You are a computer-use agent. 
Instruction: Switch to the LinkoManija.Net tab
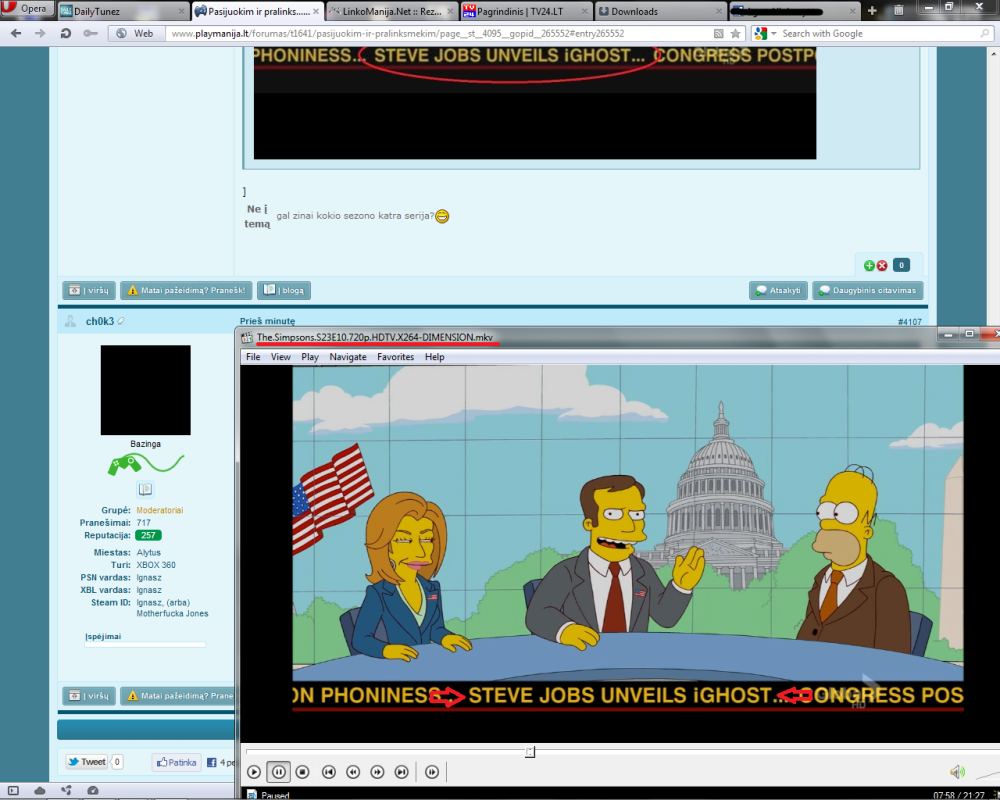[391, 11]
